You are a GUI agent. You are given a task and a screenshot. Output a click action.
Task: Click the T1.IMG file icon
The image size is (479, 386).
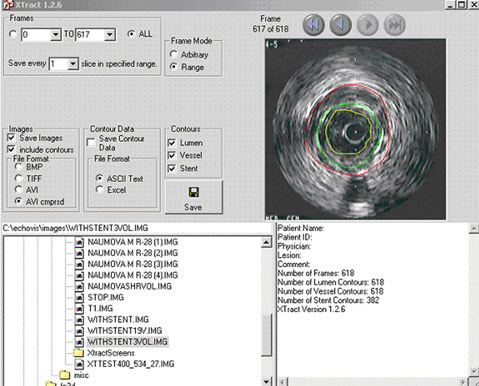coord(79,308)
